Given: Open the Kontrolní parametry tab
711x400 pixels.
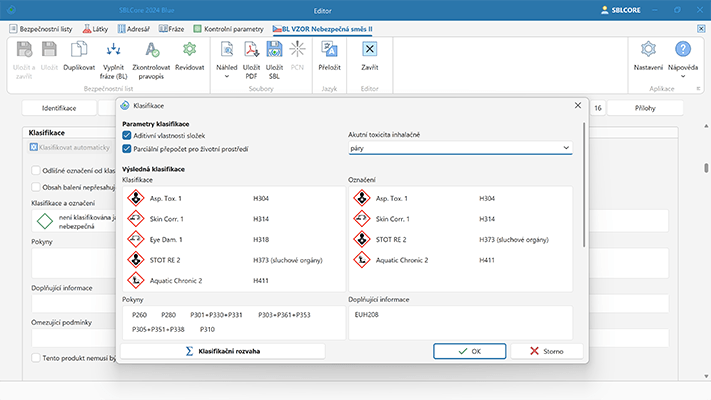Looking at the screenshot, I should (229, 30).
